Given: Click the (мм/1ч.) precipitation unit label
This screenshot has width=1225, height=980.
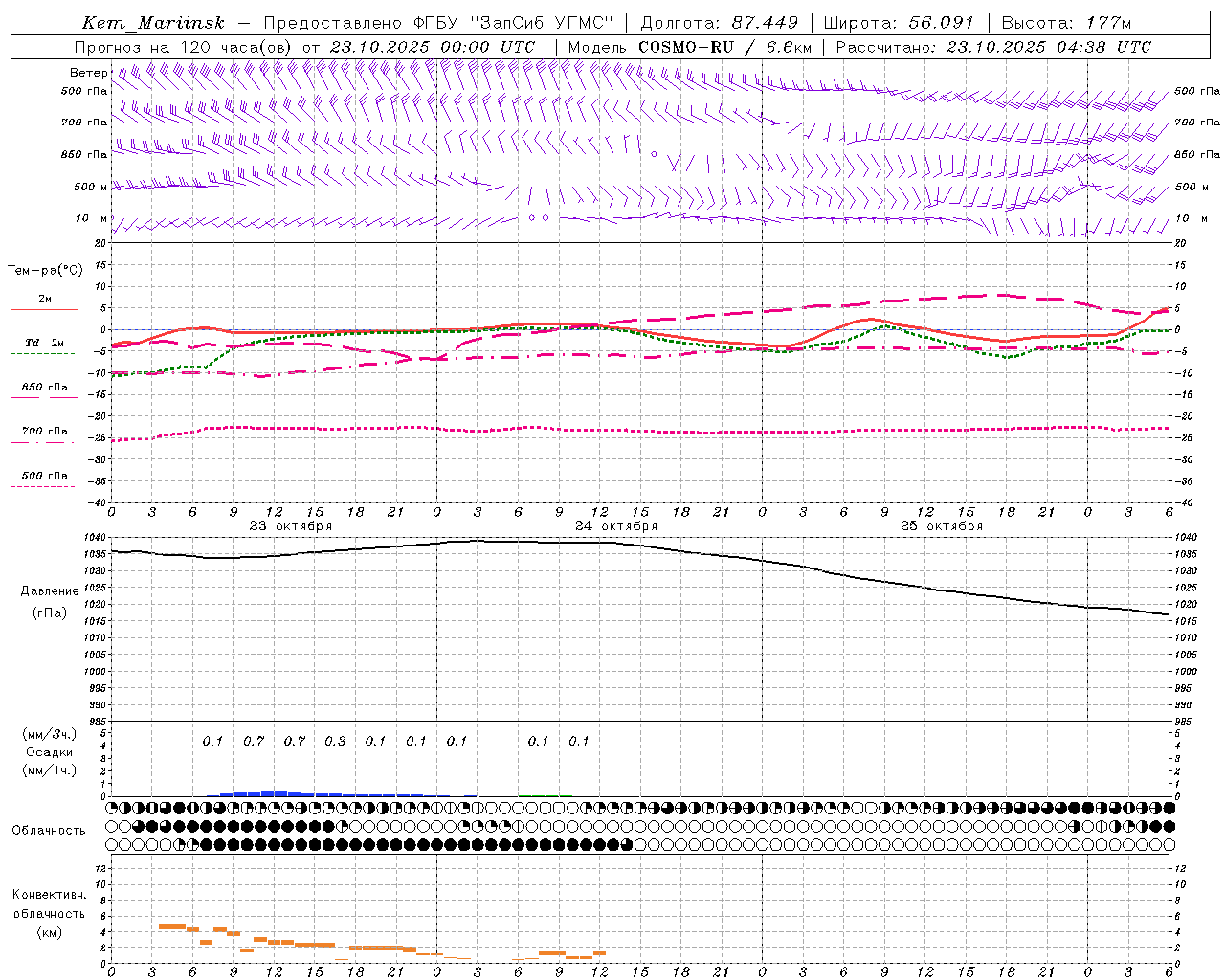Looking at the screenshot, I should click(50, 770).
